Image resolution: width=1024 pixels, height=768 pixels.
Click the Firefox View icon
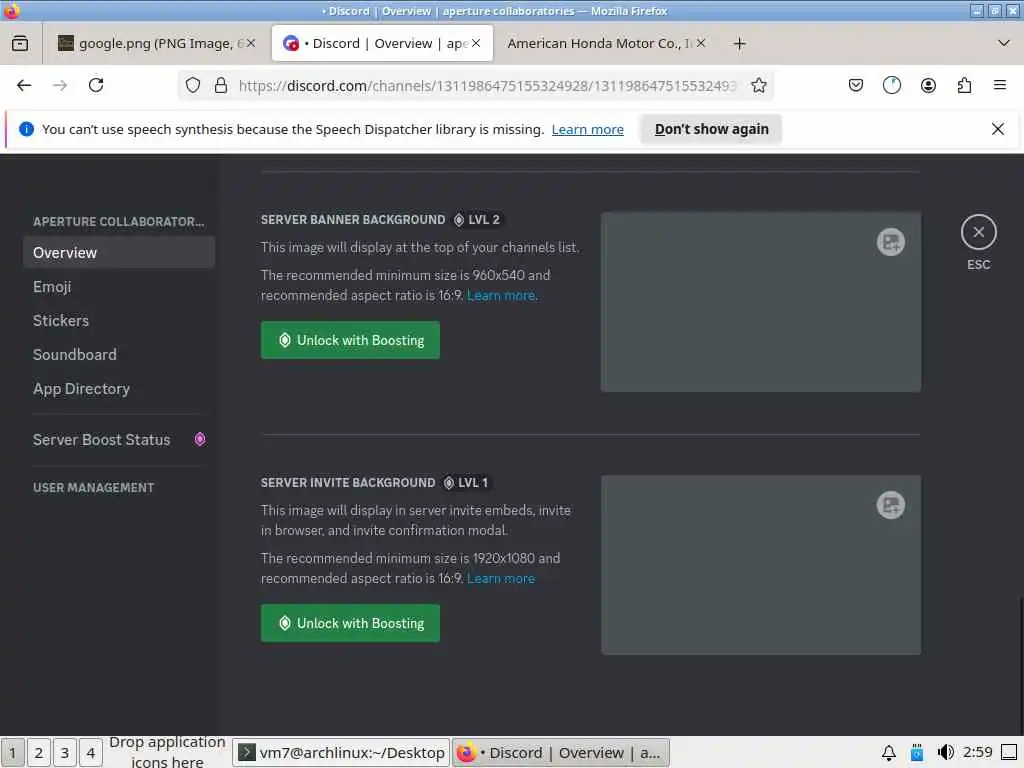click(x=20, y=44)
